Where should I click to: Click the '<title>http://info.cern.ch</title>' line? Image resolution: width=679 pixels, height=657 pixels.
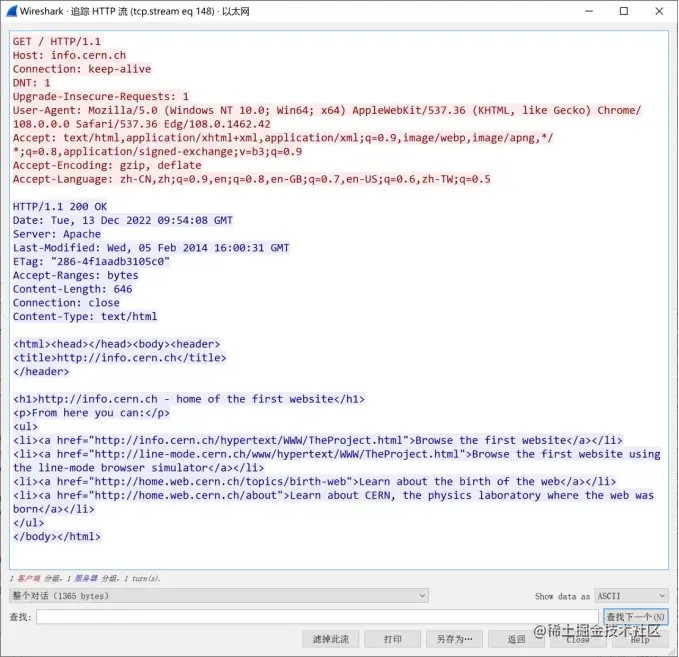click(x=120, y=358)
